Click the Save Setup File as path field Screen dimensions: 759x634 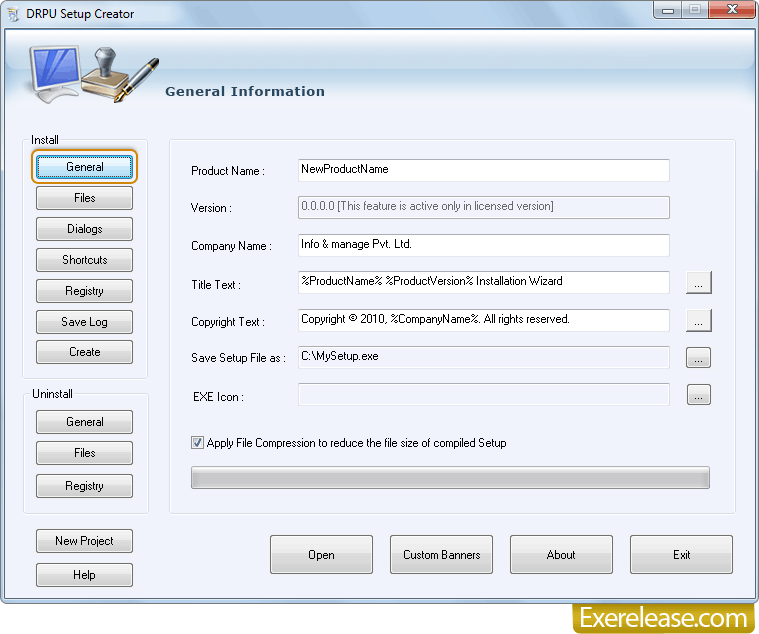(484, 357)
